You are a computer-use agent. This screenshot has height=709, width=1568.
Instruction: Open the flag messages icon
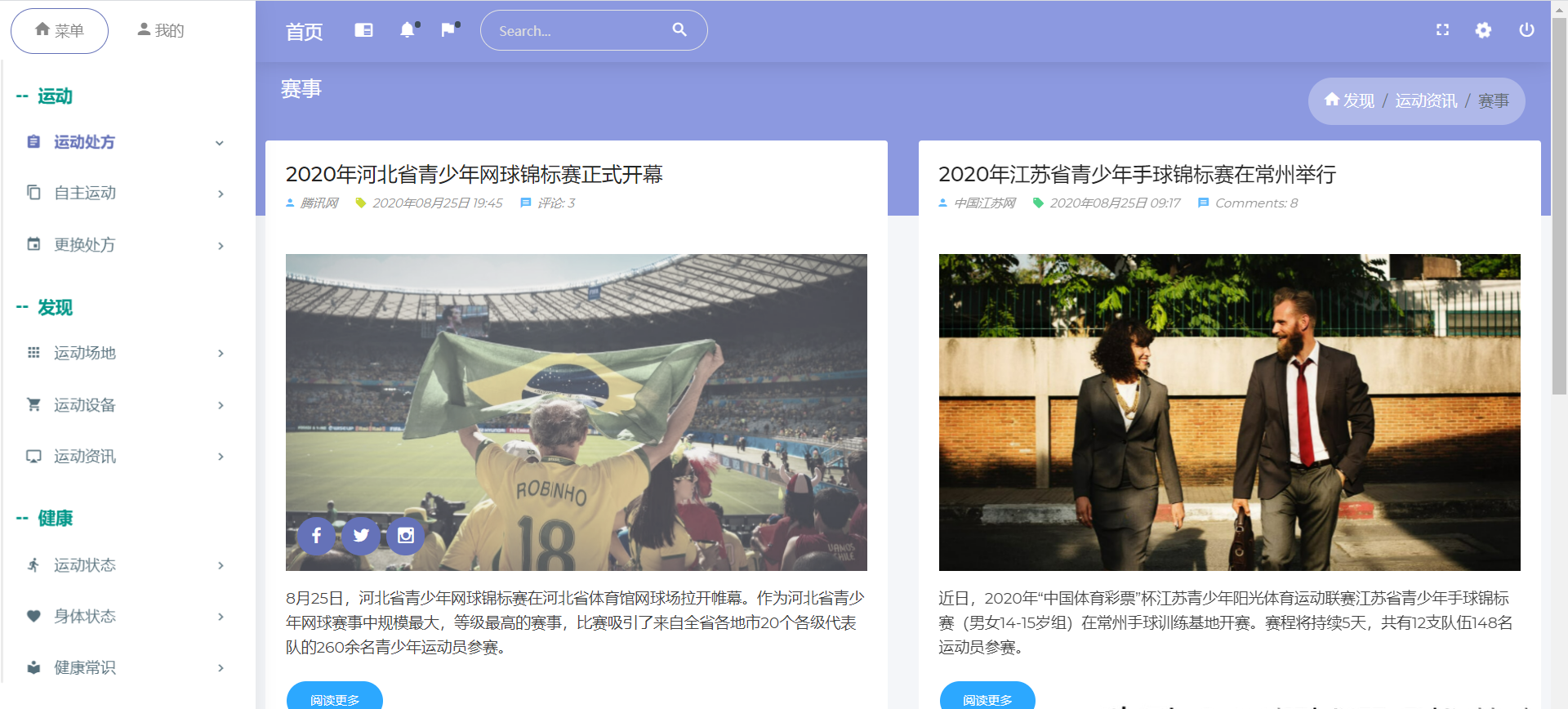tap(448, 30)
